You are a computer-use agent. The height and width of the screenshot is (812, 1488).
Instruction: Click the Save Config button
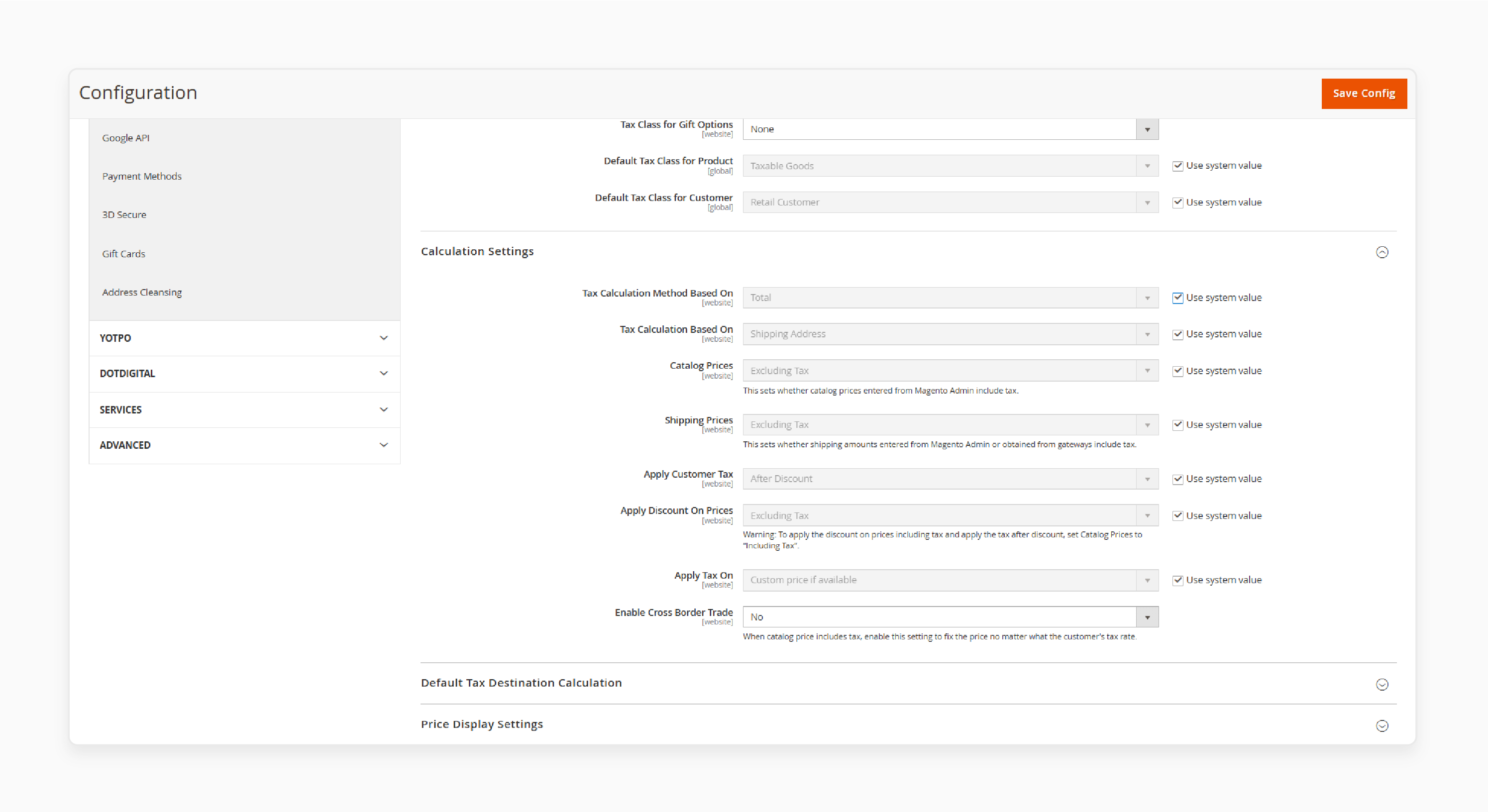click(x=1364, y=94)
